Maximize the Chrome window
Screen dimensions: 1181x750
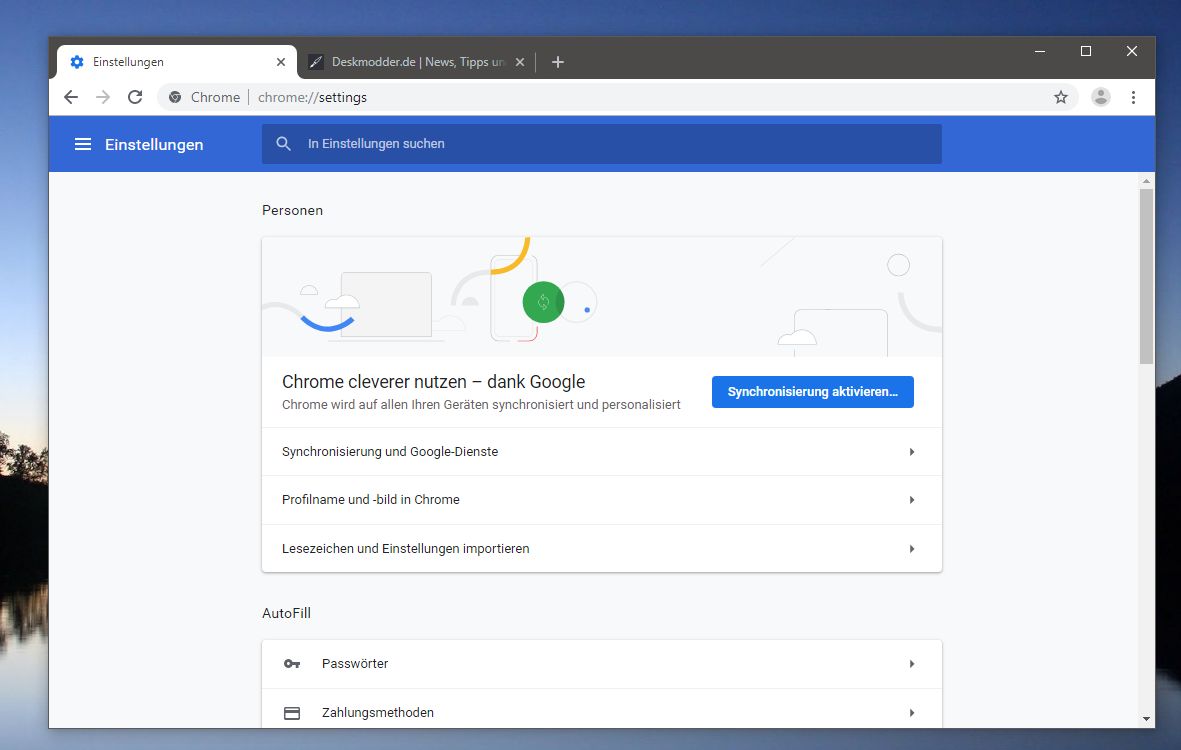point(1085,51)
